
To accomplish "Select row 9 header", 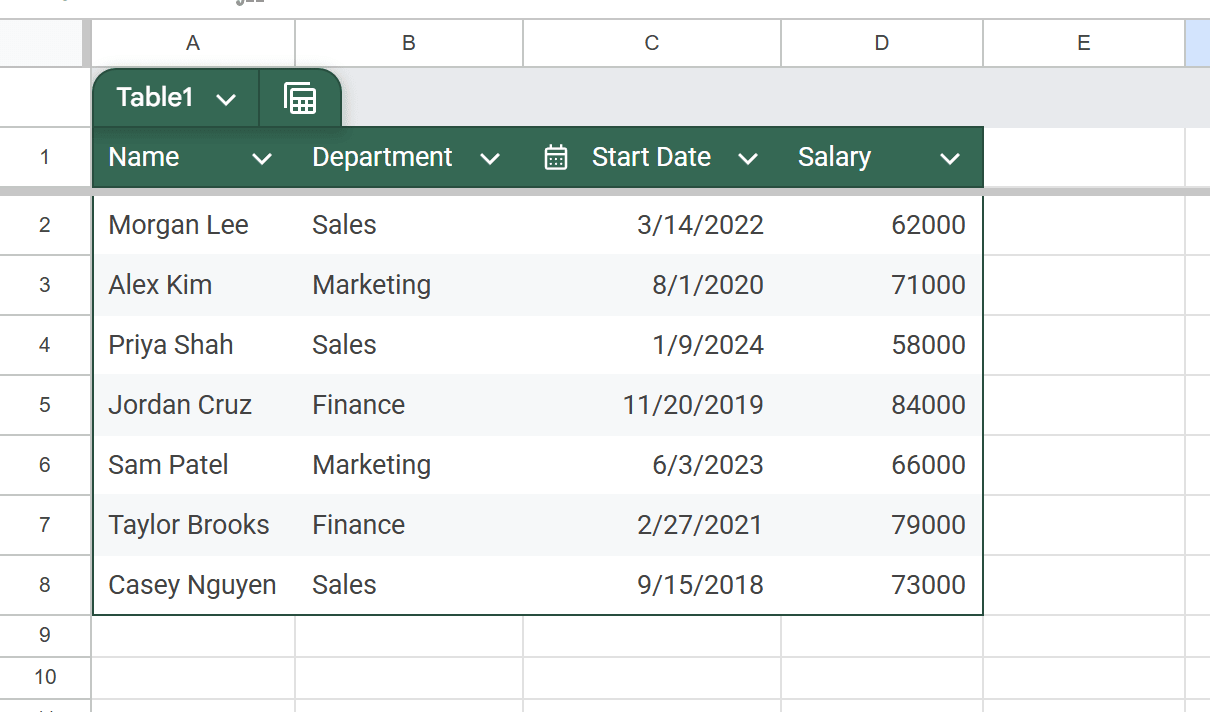I will (x=45, y=635).
